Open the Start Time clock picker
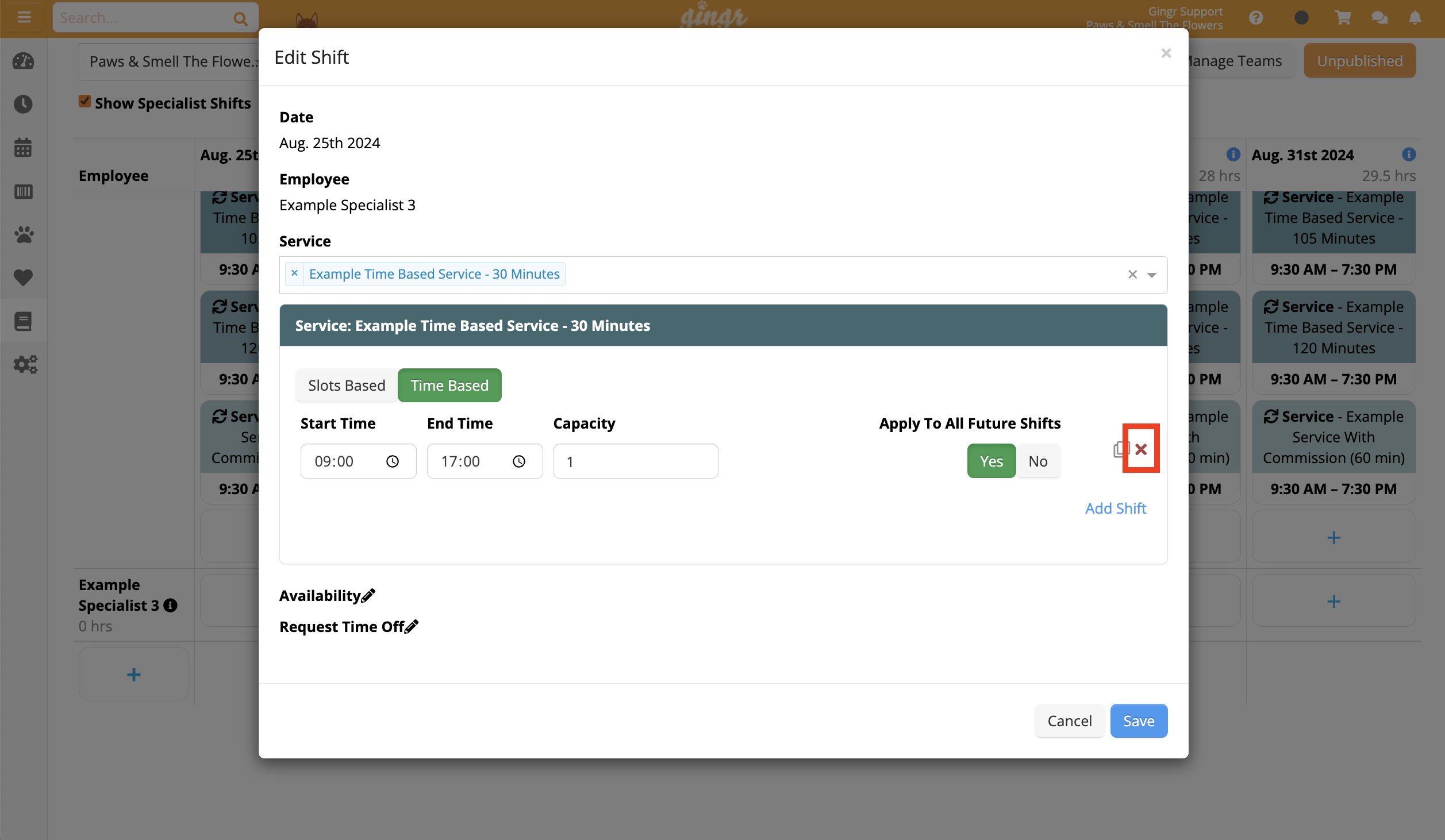The height and width of the screenshot is (840, 1445). pos(393,461)
